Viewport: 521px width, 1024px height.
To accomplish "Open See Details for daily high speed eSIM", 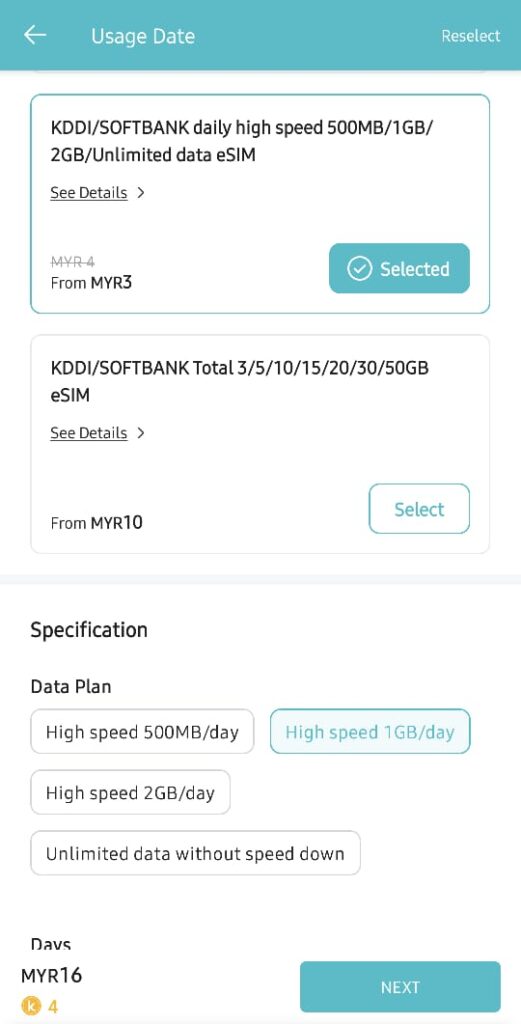I will (89, 193).
